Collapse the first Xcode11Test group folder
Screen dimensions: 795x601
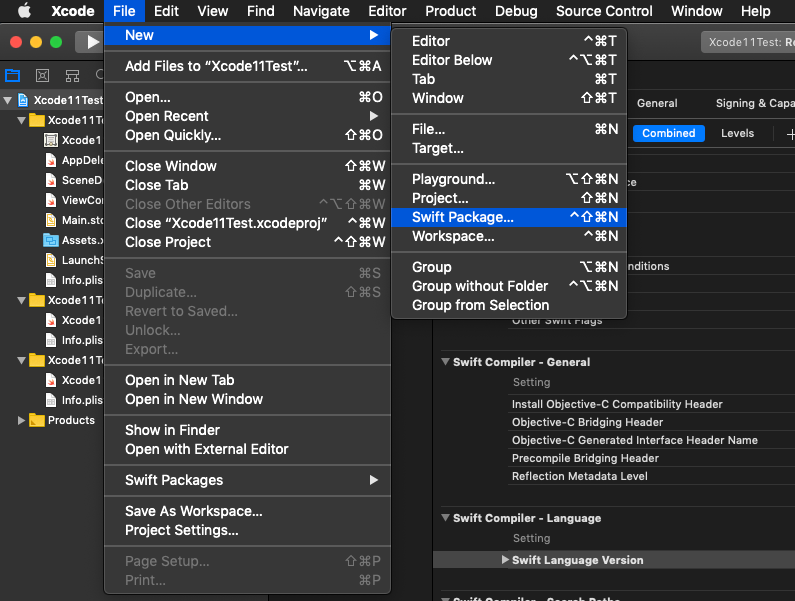[21, 120]
